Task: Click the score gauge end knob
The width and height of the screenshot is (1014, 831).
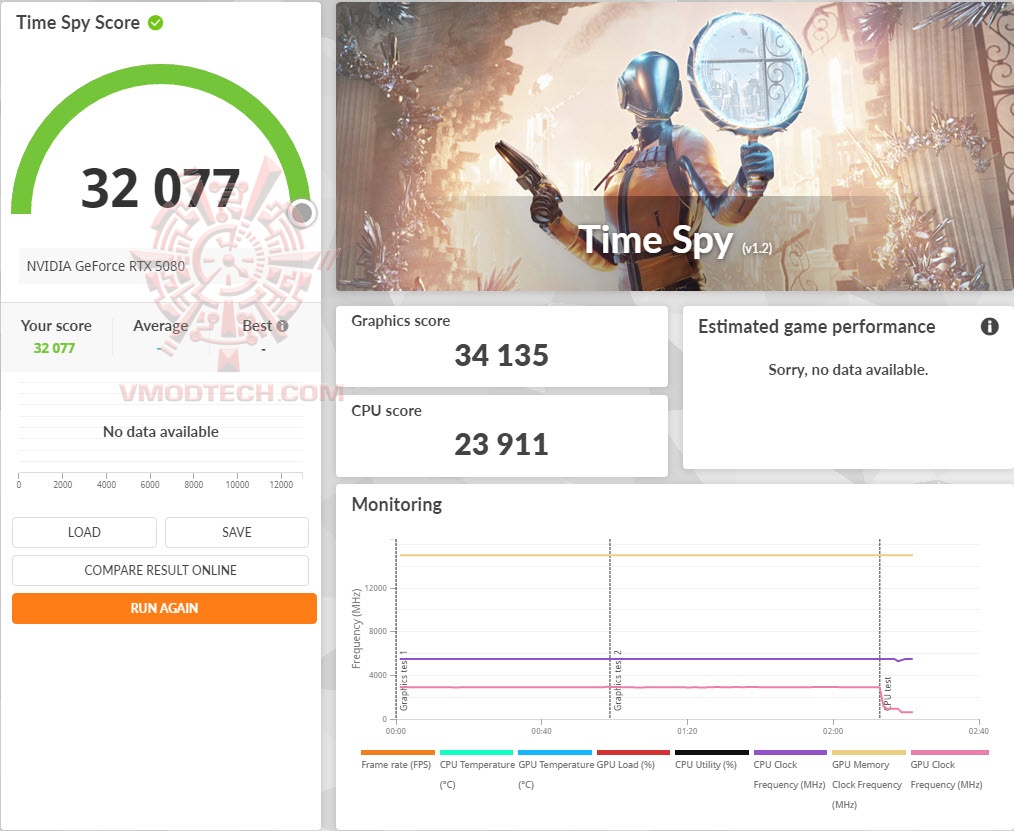Action: coord(302,213)
